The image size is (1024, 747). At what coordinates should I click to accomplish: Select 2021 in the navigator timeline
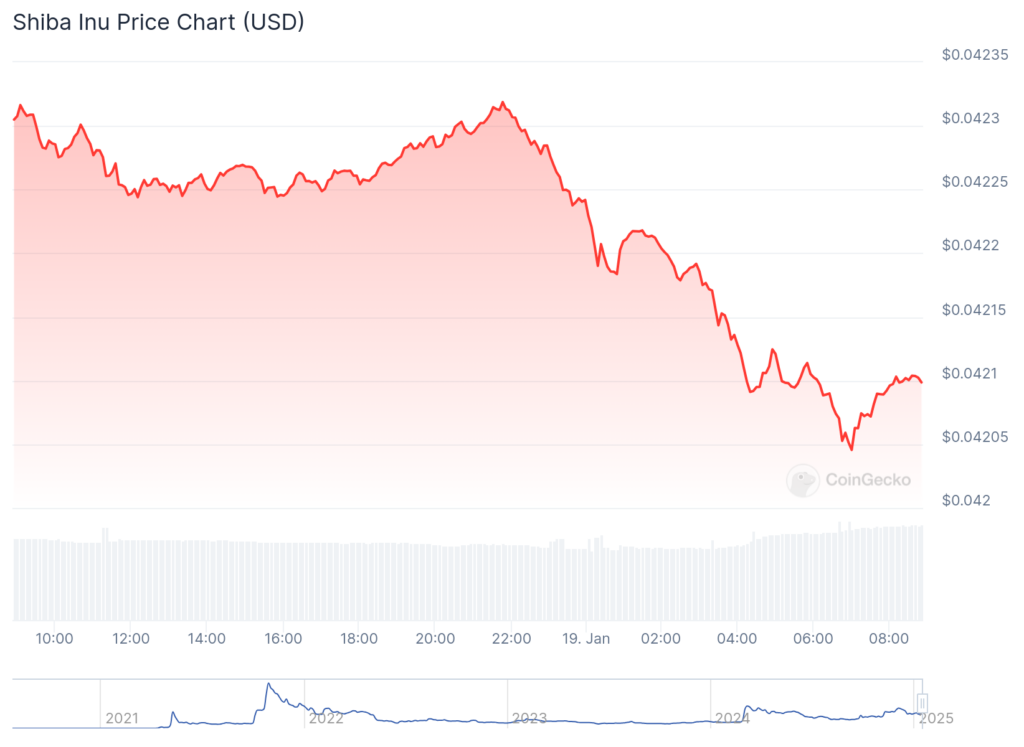[121, 718]
